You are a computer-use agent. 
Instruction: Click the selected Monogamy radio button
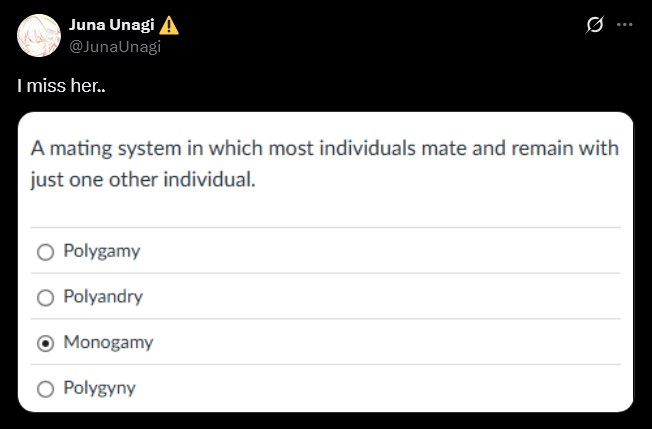pyautogui.click(x=44, y=343)
